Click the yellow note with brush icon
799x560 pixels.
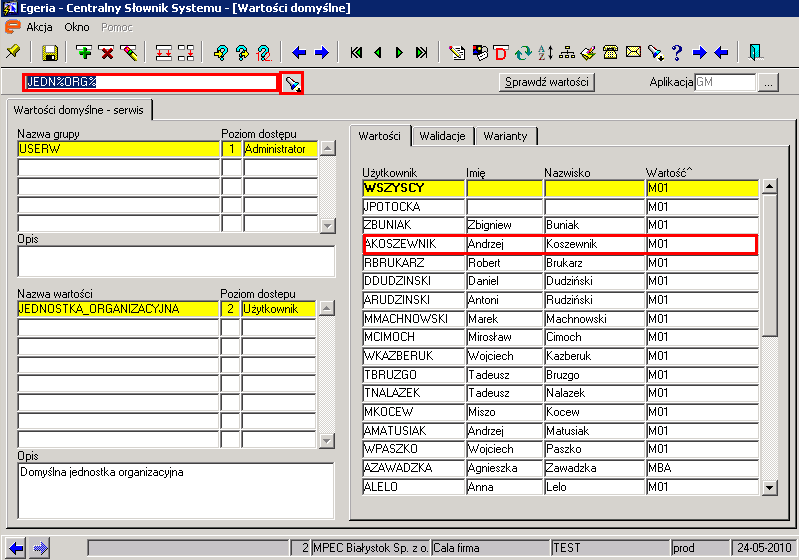click(x=589, y=52)
